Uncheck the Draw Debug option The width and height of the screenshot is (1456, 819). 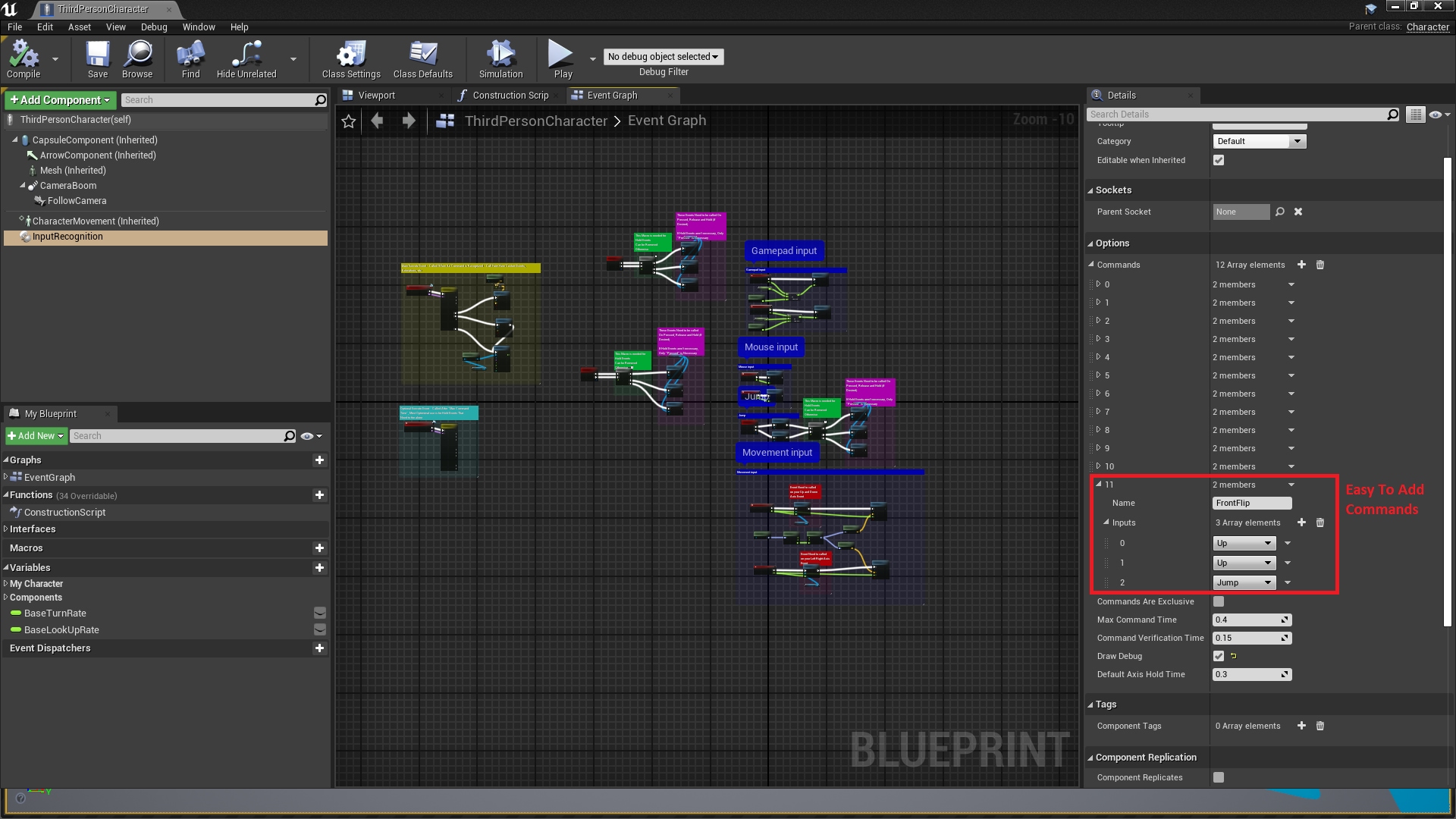1219,656
